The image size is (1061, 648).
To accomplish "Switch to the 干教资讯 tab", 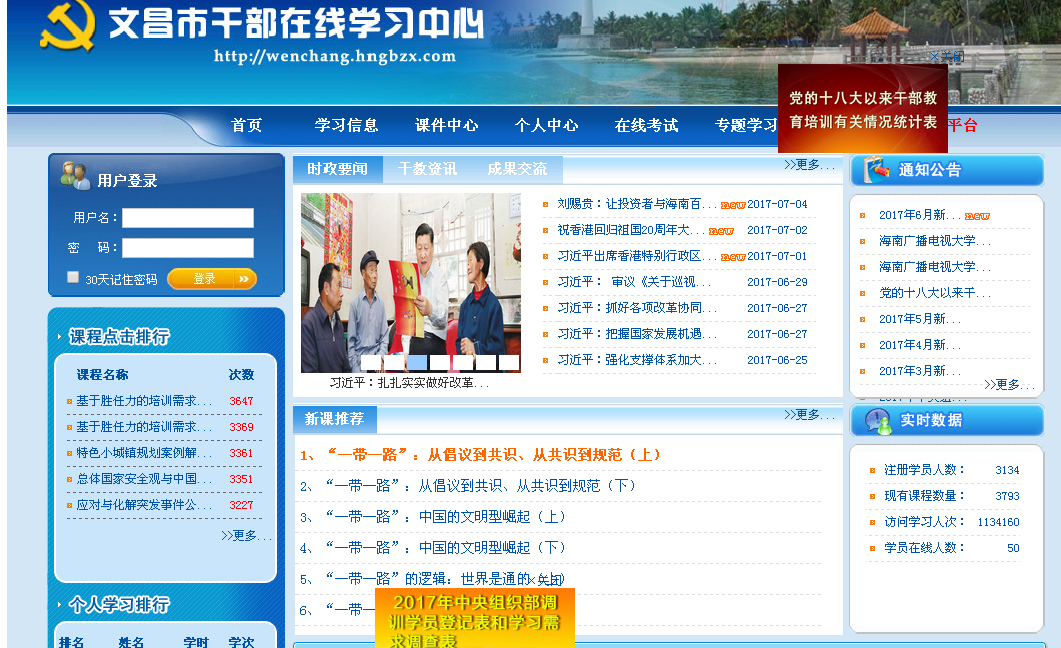I will tap(428, 169).
